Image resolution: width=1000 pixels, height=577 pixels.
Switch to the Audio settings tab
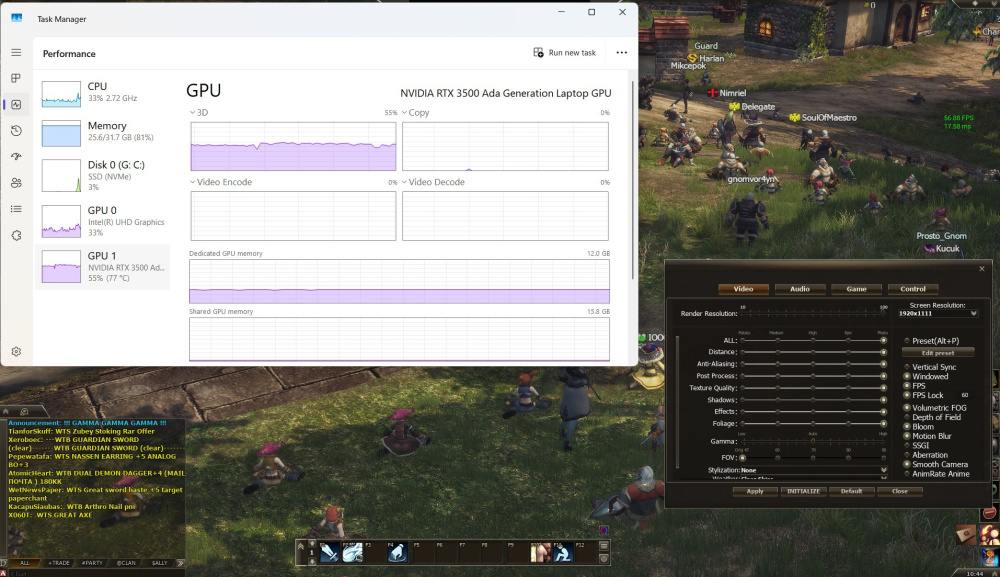800,289
